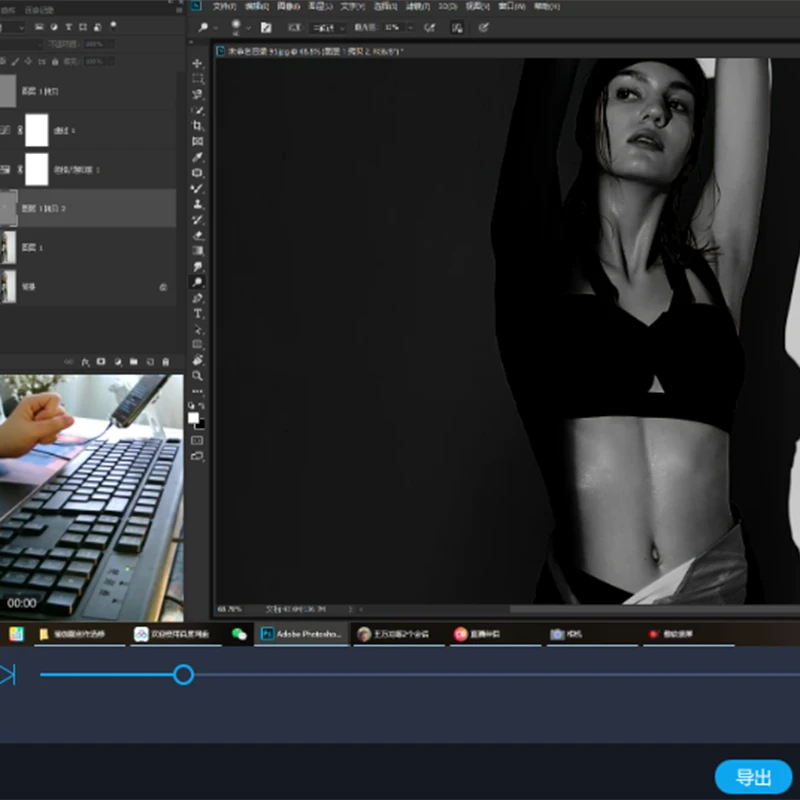The image size is (800, 800).
Task: Select the Clone Stamp tool
Action: 198,204
